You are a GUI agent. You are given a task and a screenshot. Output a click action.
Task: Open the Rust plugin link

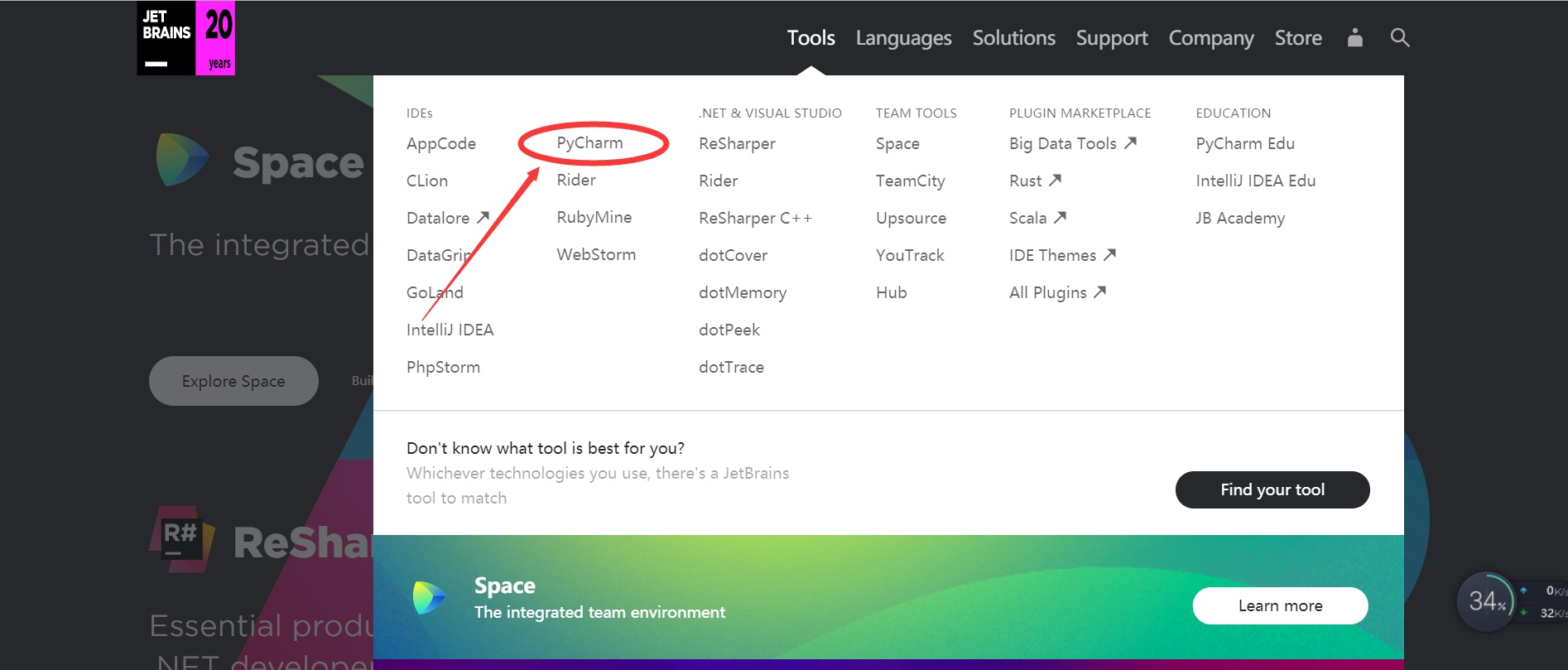(x=1035, y=181)
